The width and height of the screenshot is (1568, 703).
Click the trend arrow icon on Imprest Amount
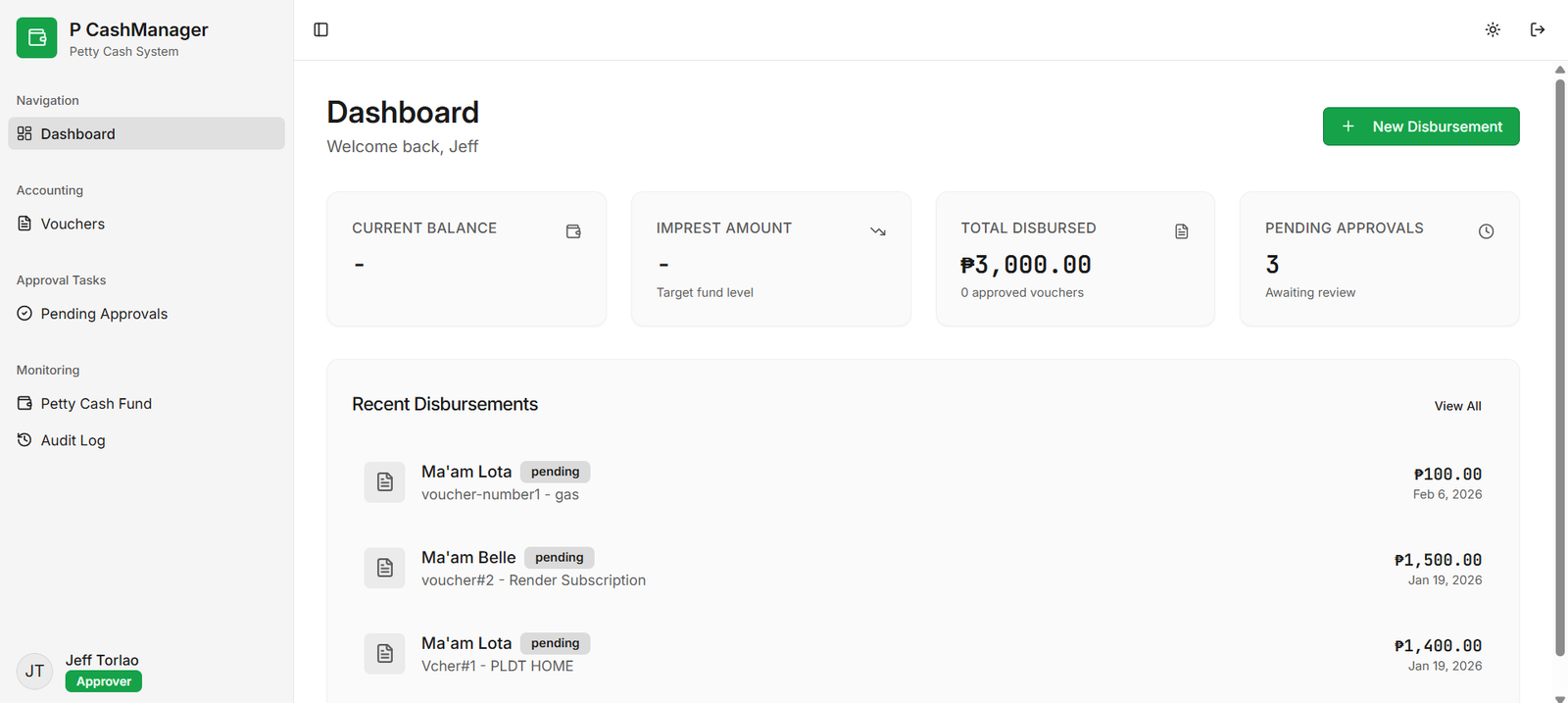(x=878, y=231)
